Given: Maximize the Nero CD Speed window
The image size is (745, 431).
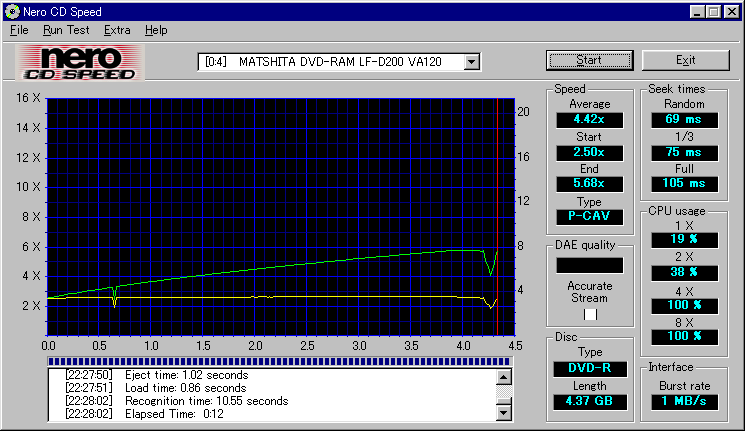Looking at the screenshot, I should click(713, 10).
